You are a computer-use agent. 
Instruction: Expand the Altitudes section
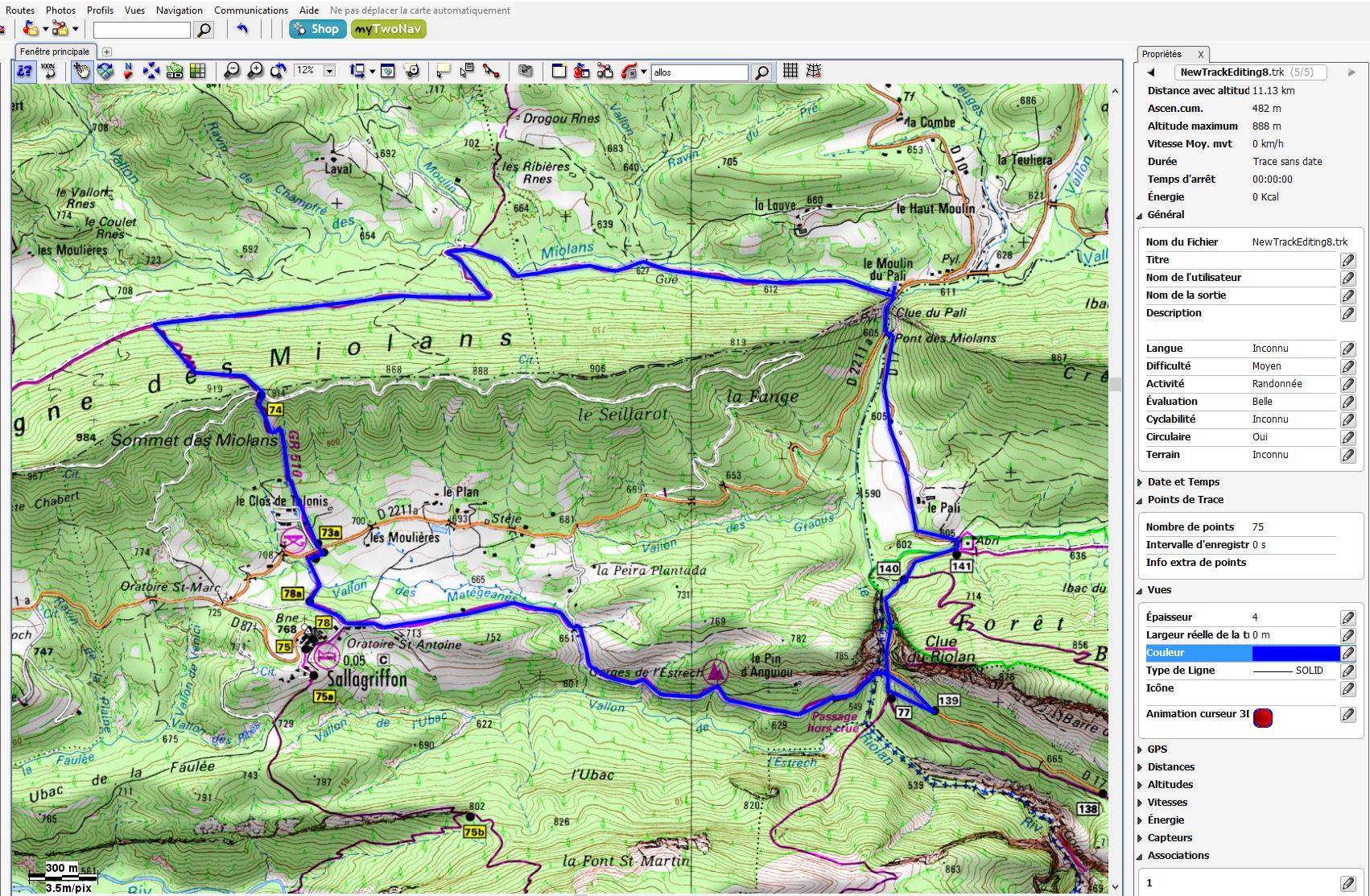1170,785
